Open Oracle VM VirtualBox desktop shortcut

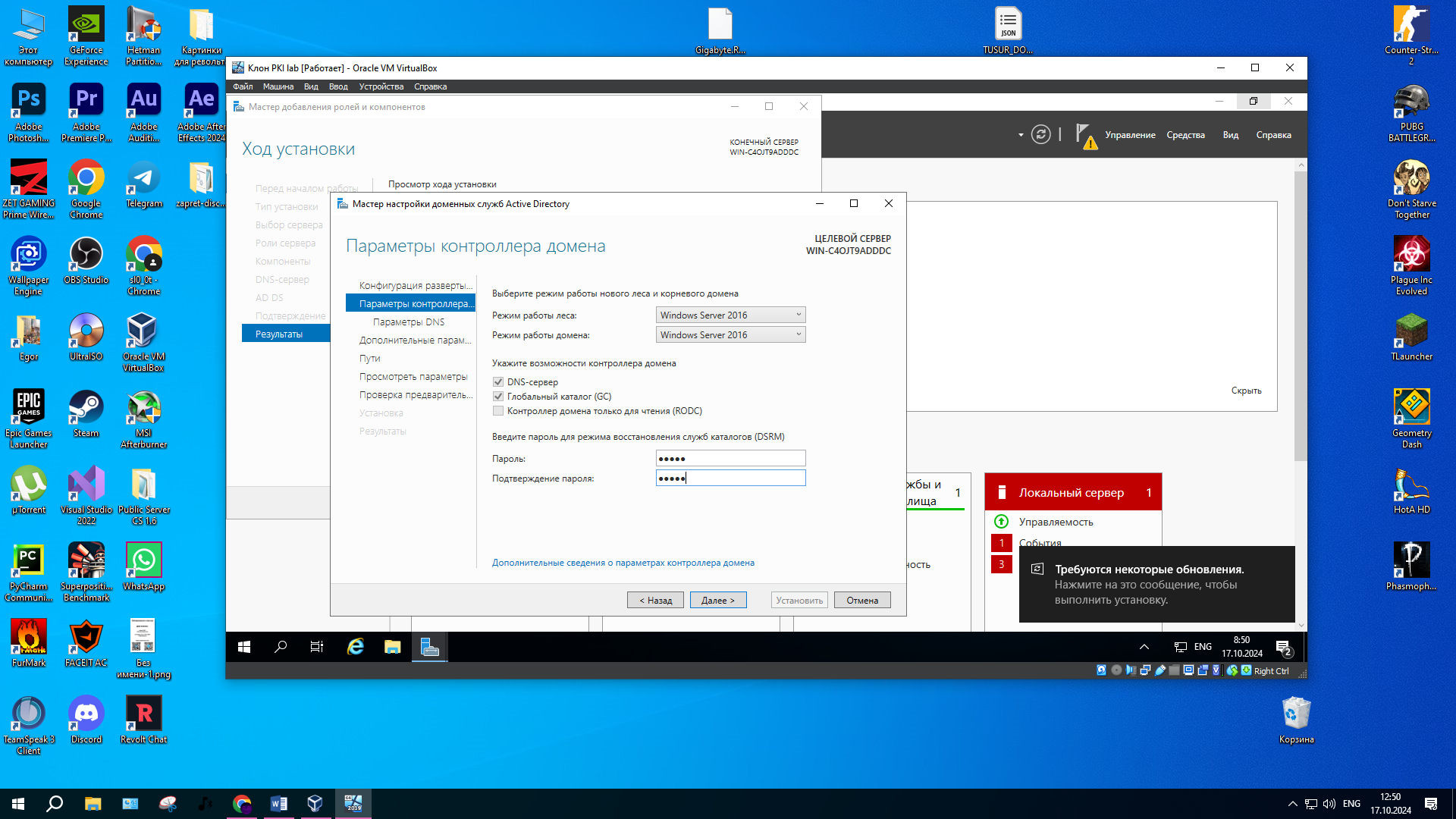click(143, 343)
